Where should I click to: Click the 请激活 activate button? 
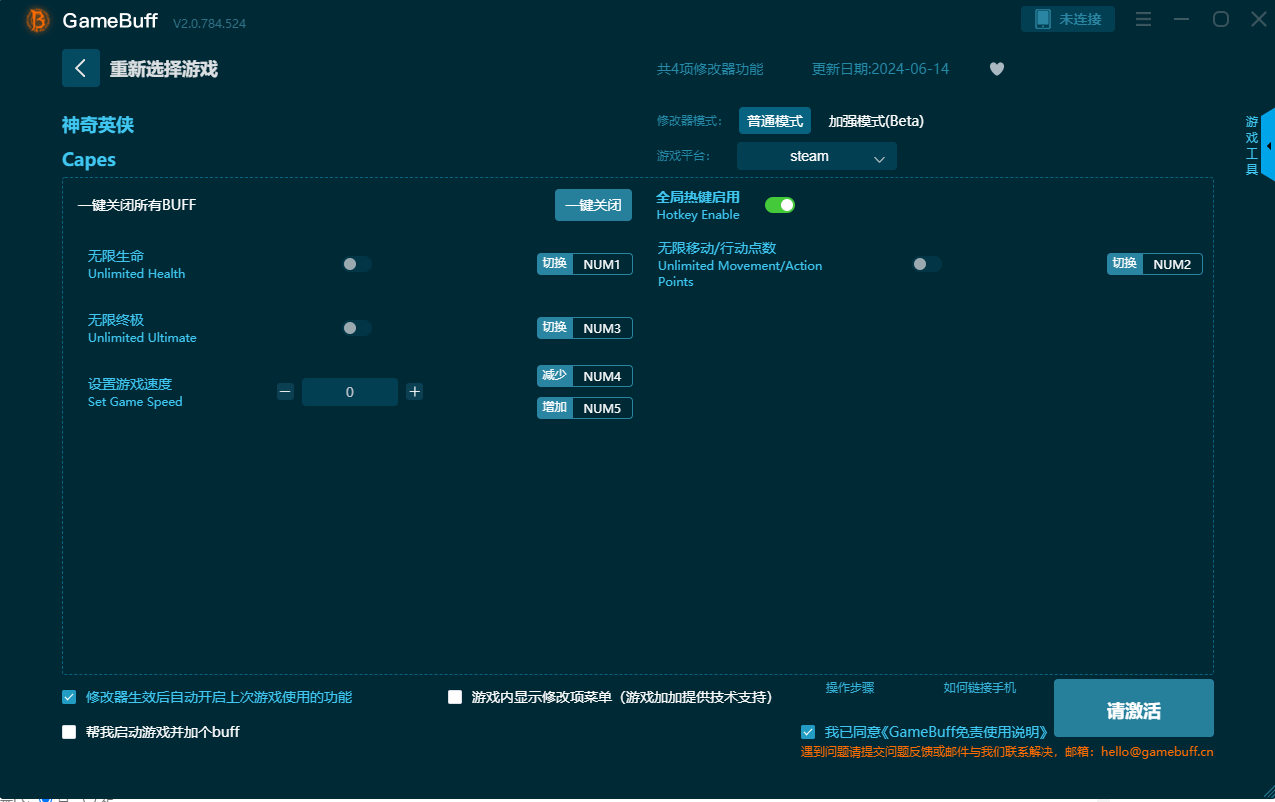(1133, 711)
